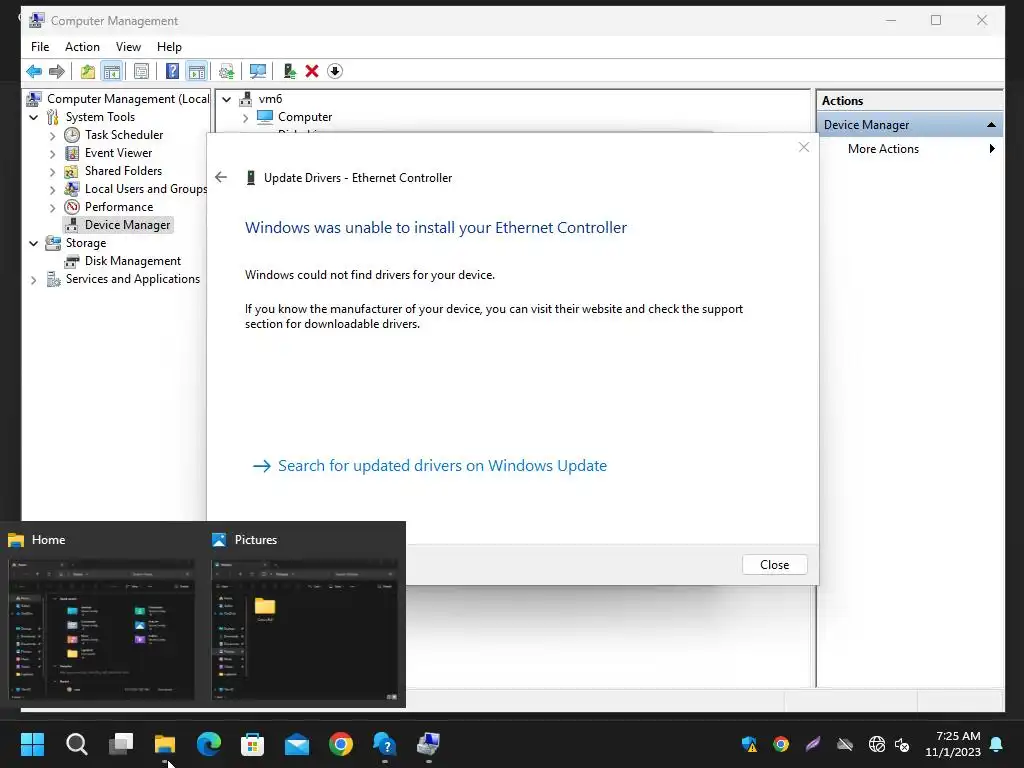
Task: Open the Windows Start menu
Action: point(32,744)
